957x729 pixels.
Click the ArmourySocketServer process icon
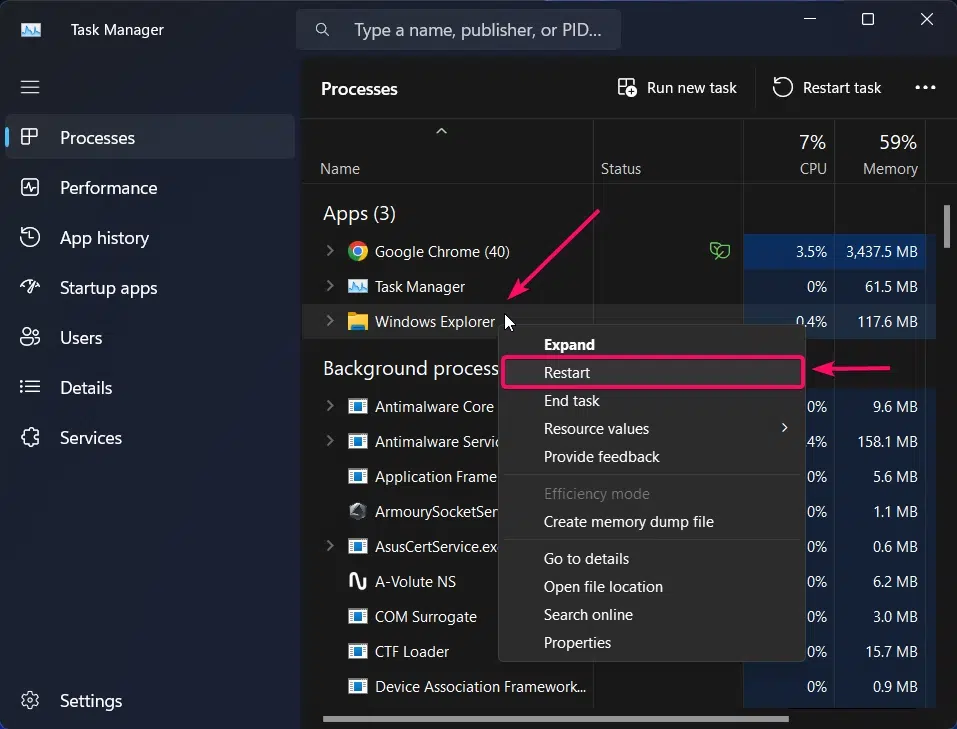click(x=358, y=510)
